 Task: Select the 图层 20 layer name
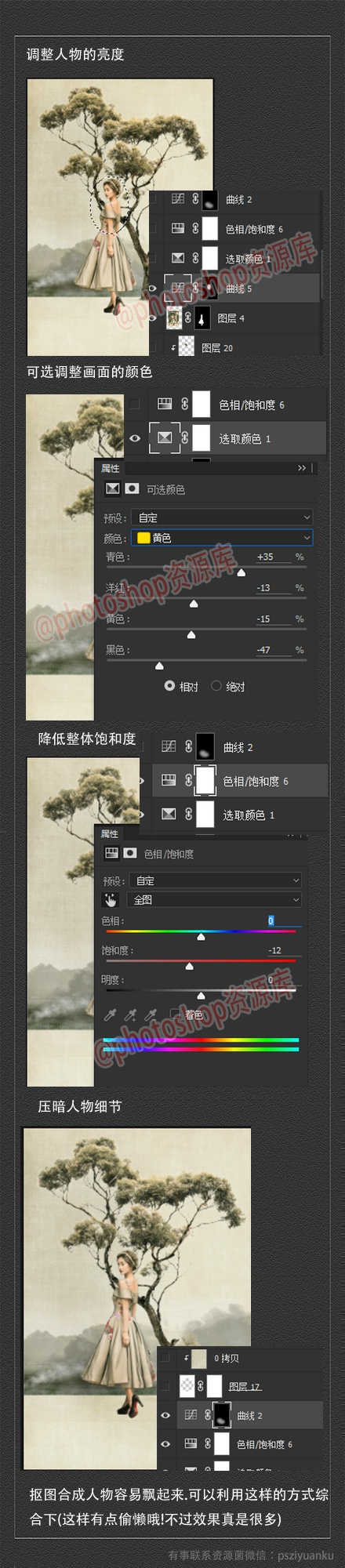217,347
